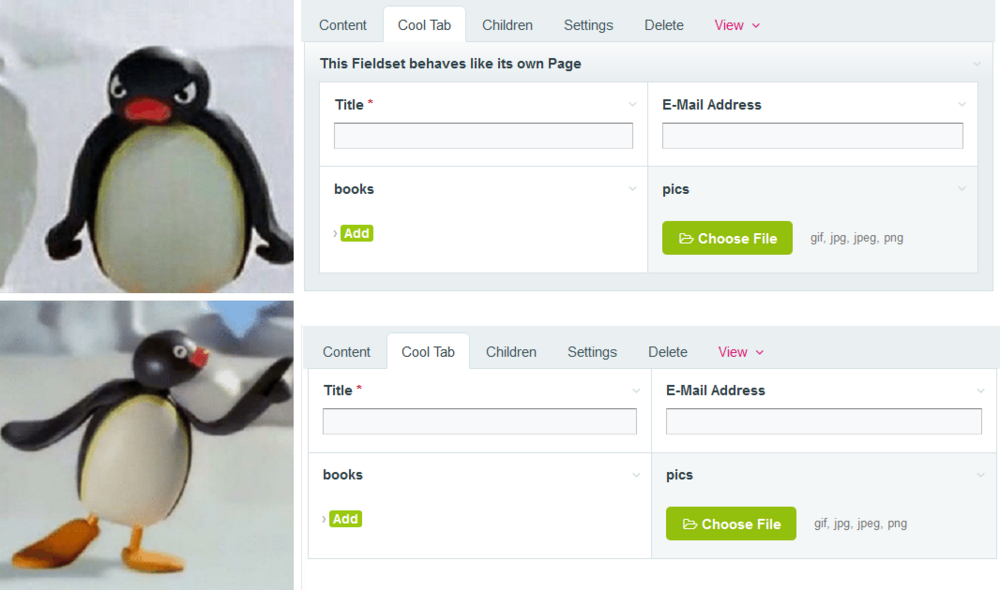Select the Content tab in the lower form

pyautogui.click(x=347, y=352)
